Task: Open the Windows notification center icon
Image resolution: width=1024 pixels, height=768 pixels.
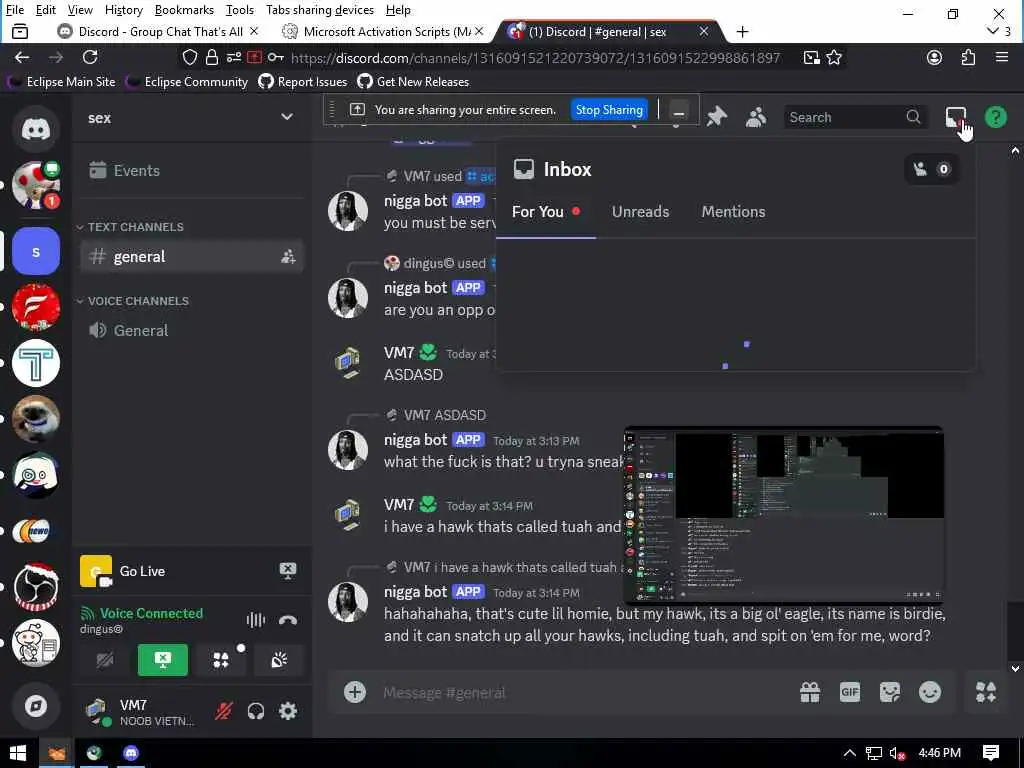Action: 991,753
